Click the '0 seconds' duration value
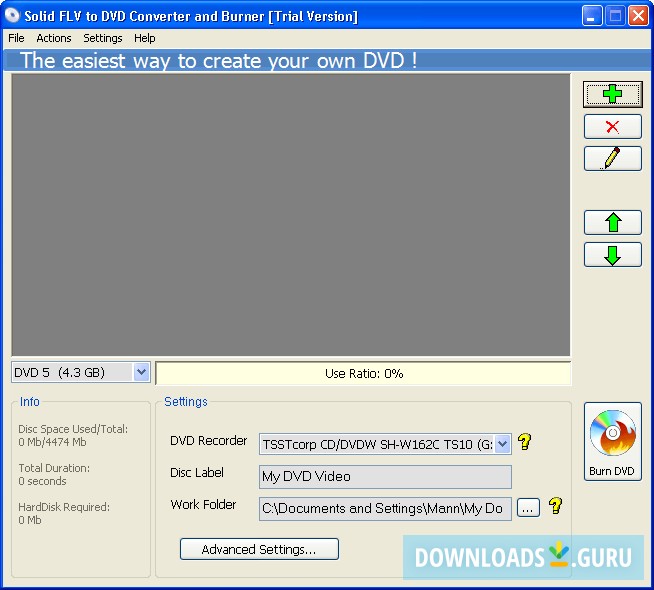Viewport: 654px width, 590px height. pyautogui.click(x=42, y=481)
